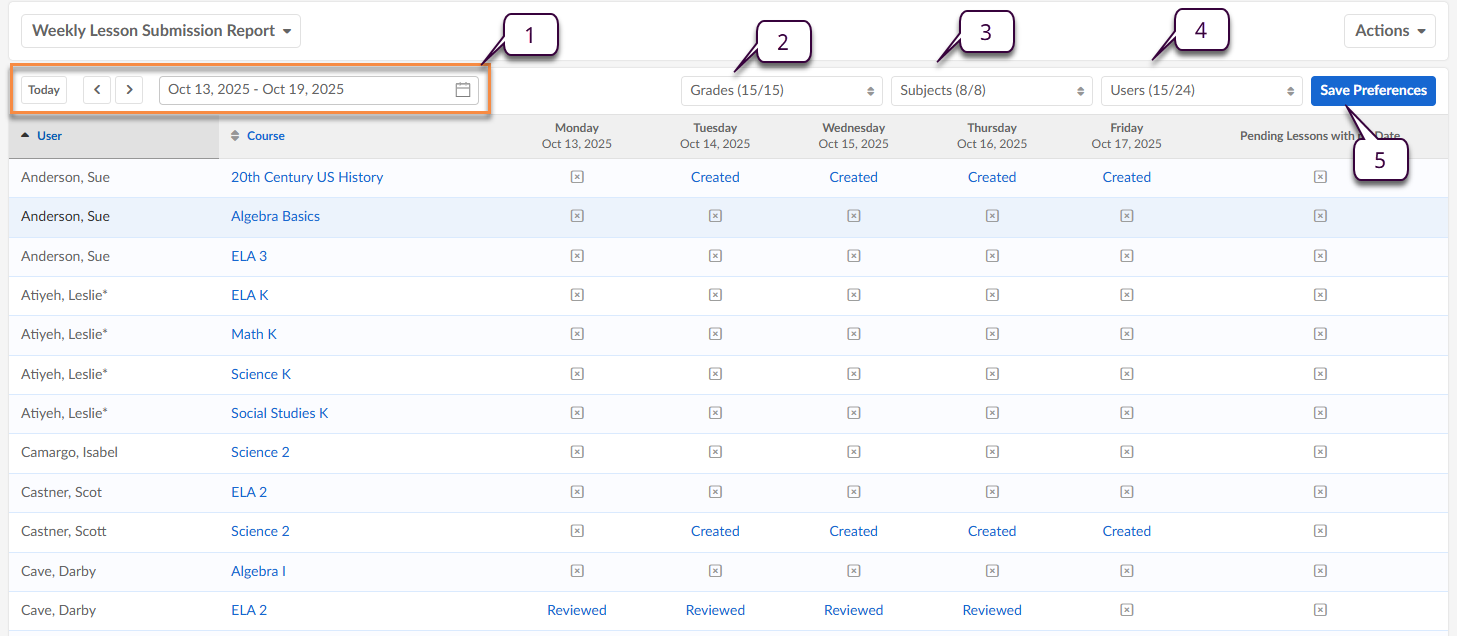The image size is (1457, 636).
Task: Open the calendar icon in date field
Action: click(463, 90)
